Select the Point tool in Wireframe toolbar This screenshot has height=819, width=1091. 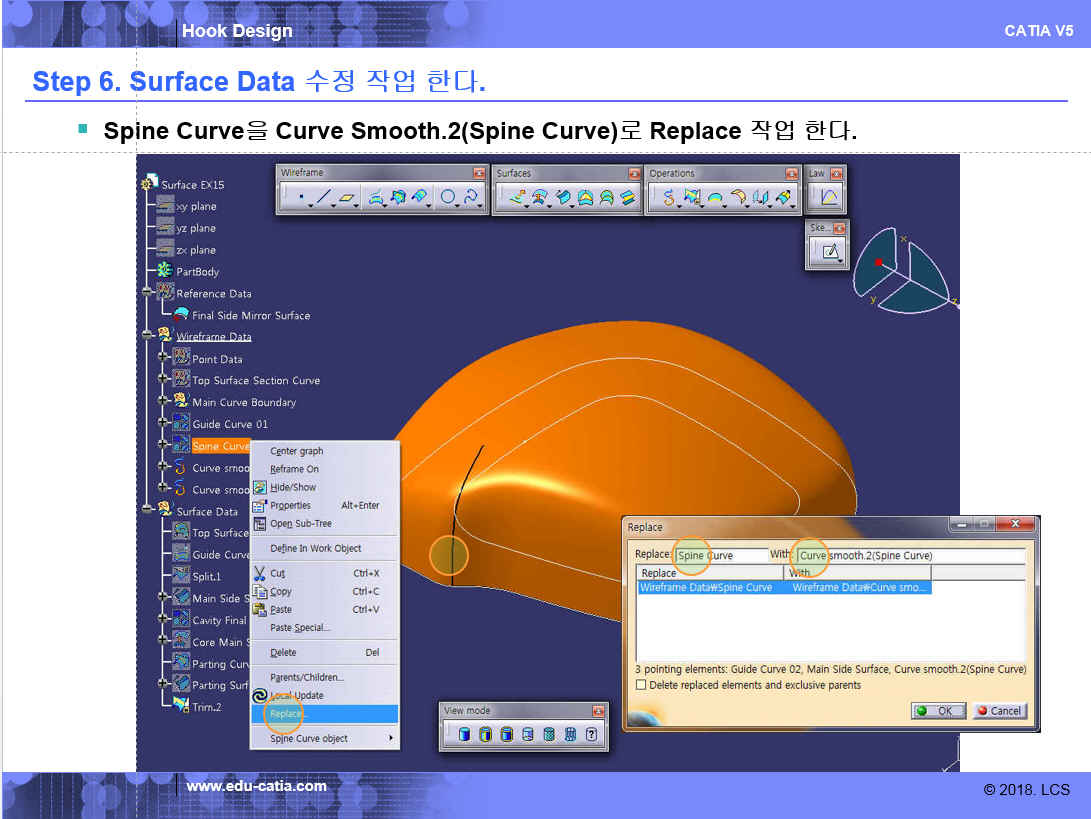tap(299, 198)
